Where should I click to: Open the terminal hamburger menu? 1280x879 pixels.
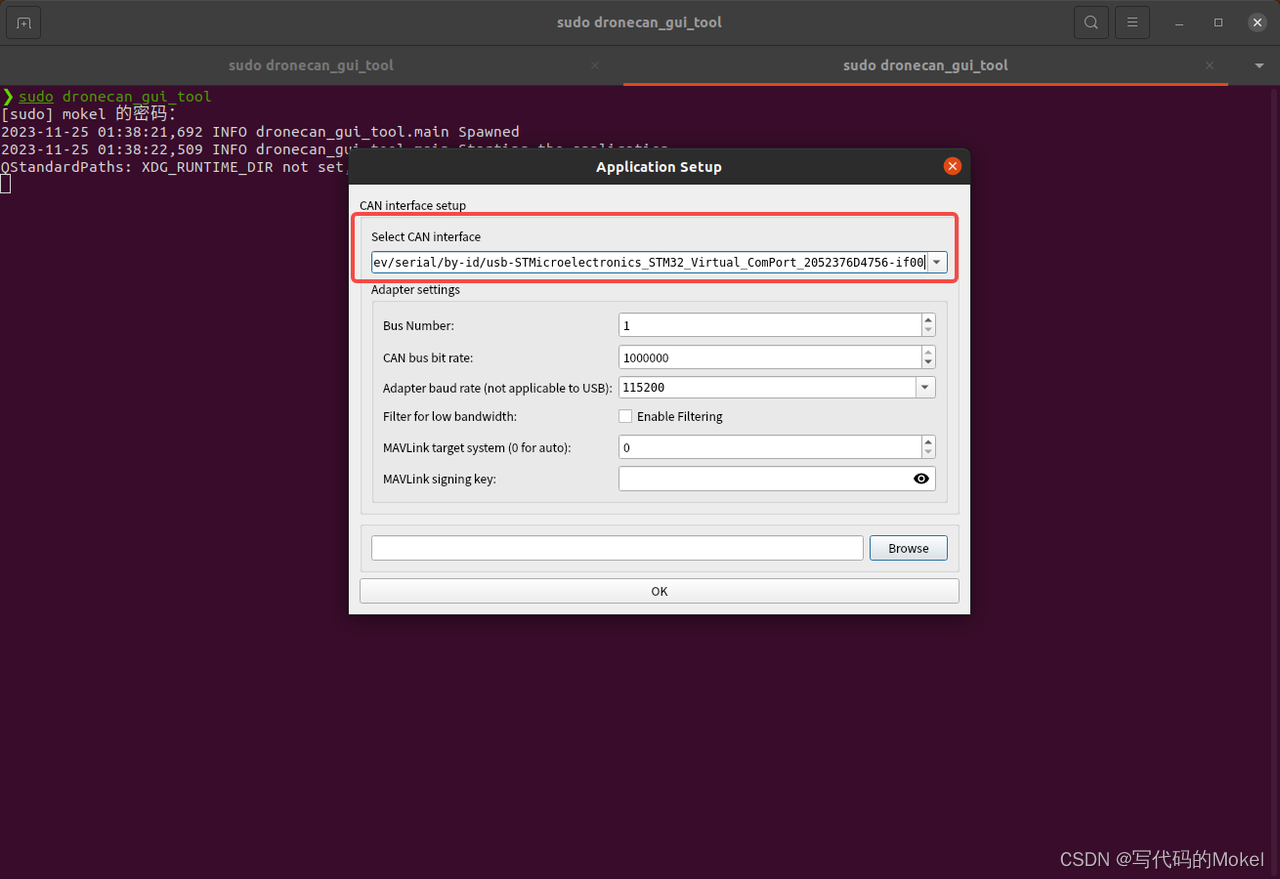pyautogui.click(x=1132, y=21)
